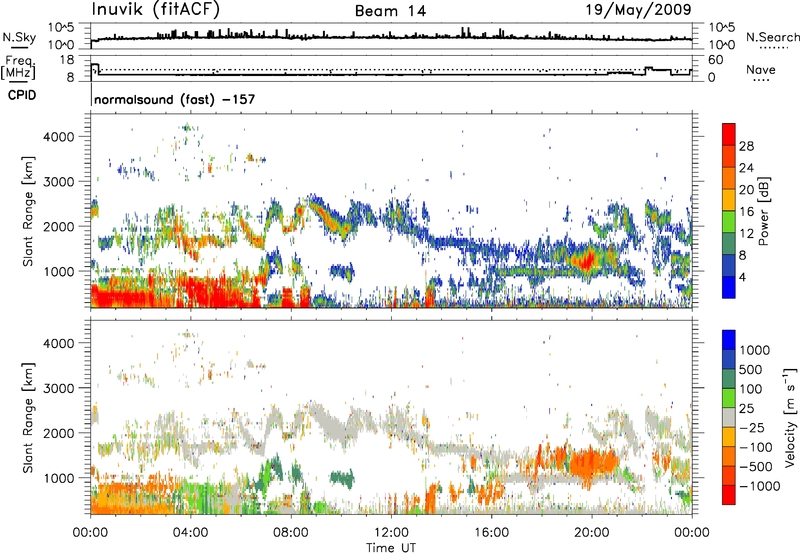This screenshot has height=554, width=800.
Task: Click the '4000' tick on the power panel axis
Action: pos(59,137)
